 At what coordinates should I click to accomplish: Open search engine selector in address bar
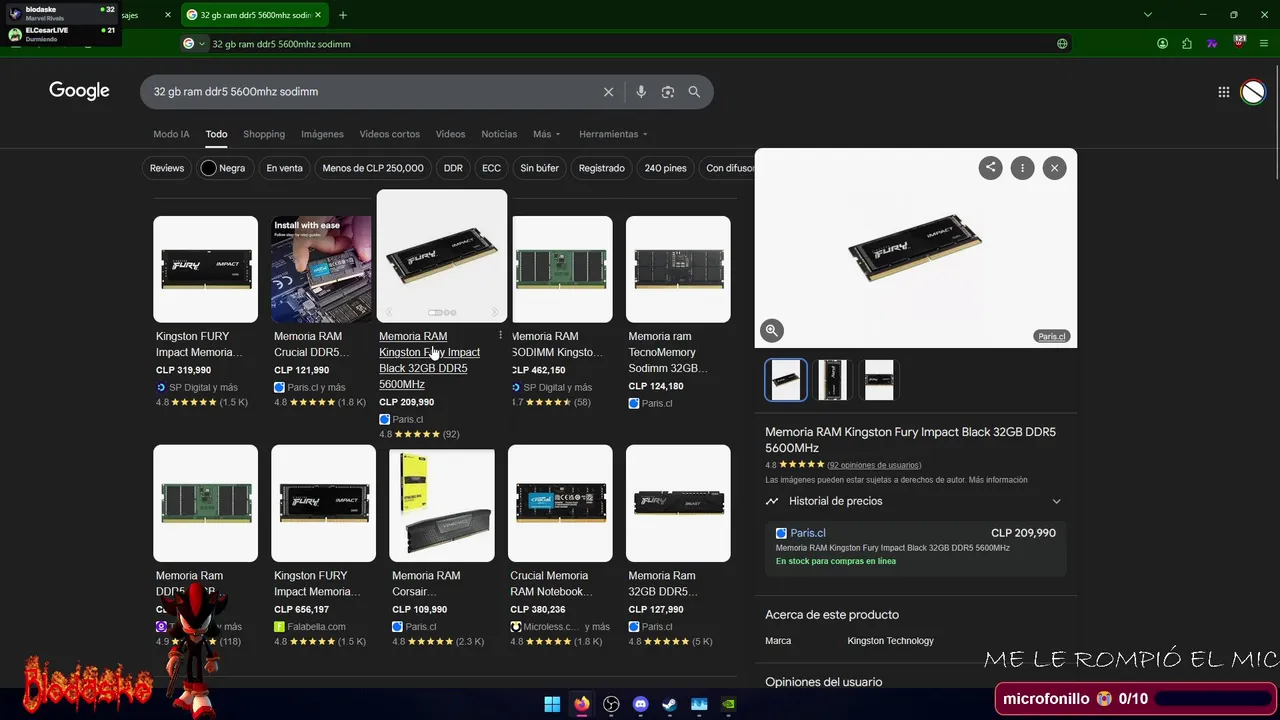click(194, 44)
